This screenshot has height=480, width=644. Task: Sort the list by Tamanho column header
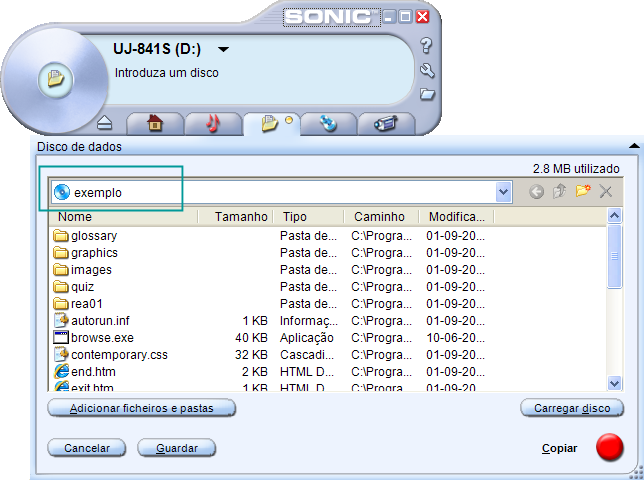click(x=241, y=216)
